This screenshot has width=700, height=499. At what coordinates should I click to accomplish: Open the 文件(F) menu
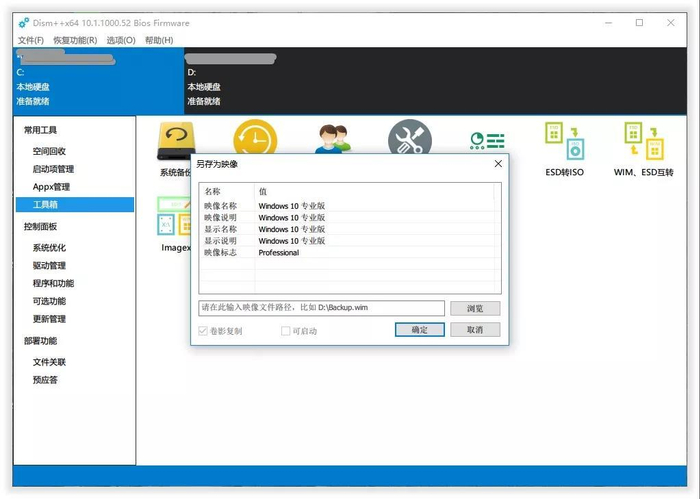click(31, 40)
